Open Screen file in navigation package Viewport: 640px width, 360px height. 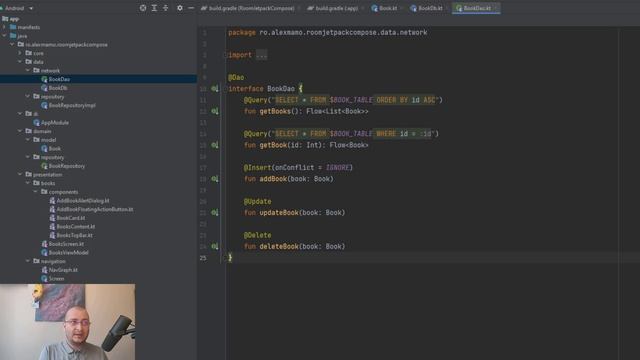(x=56, y=279)
